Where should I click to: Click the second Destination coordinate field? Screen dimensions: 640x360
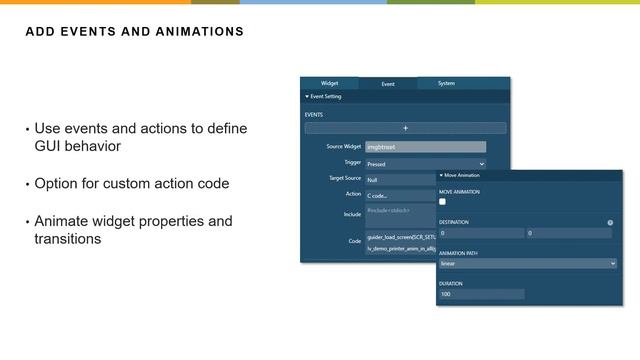[x=569, y=233]
